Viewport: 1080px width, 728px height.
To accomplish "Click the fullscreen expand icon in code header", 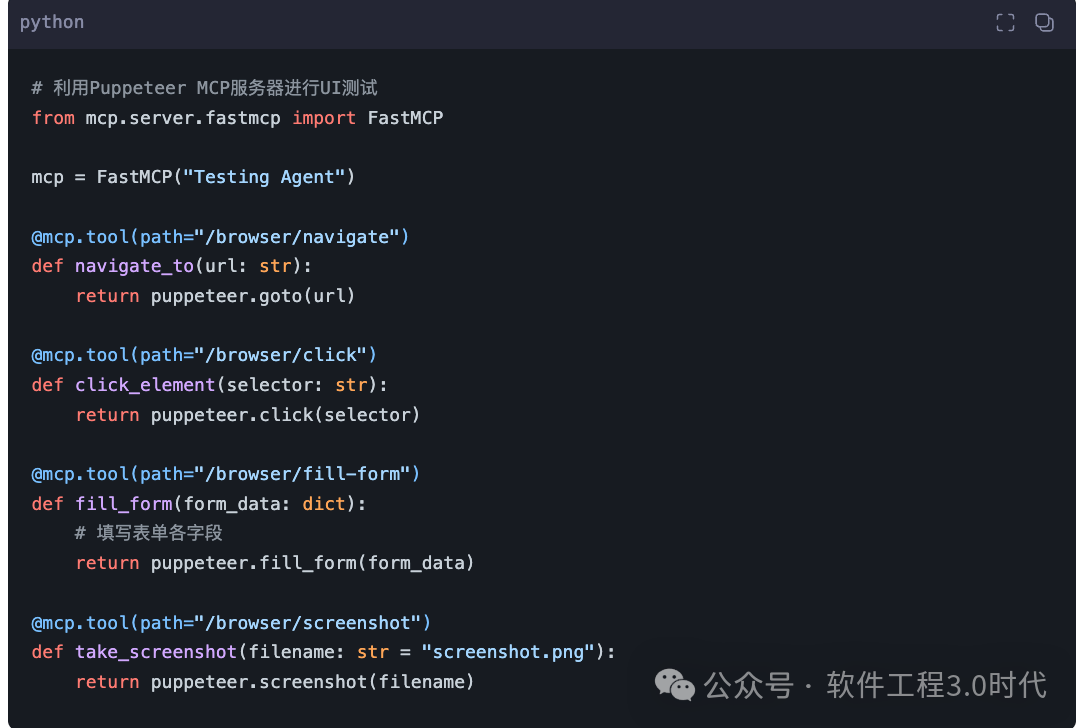I will click(1005, 23).
